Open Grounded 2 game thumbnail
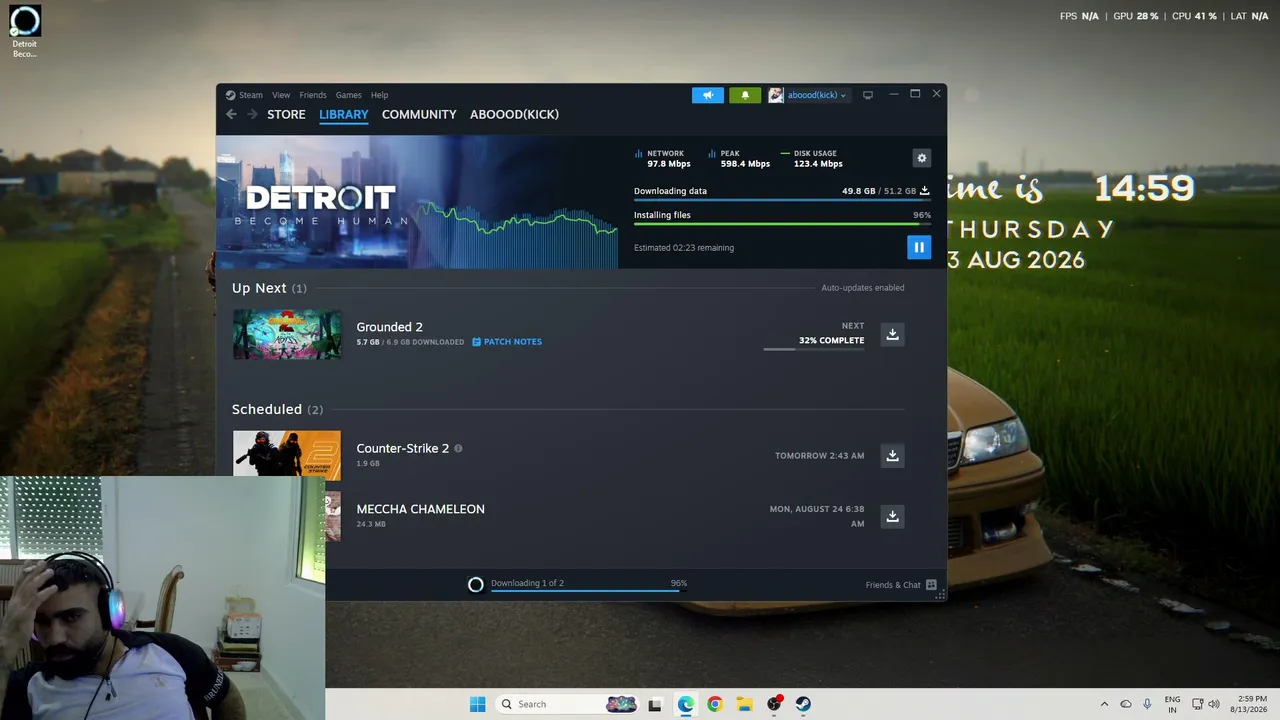Image resolution: width=1280 pixels, height=720 pixels. [x=287, y=334]
